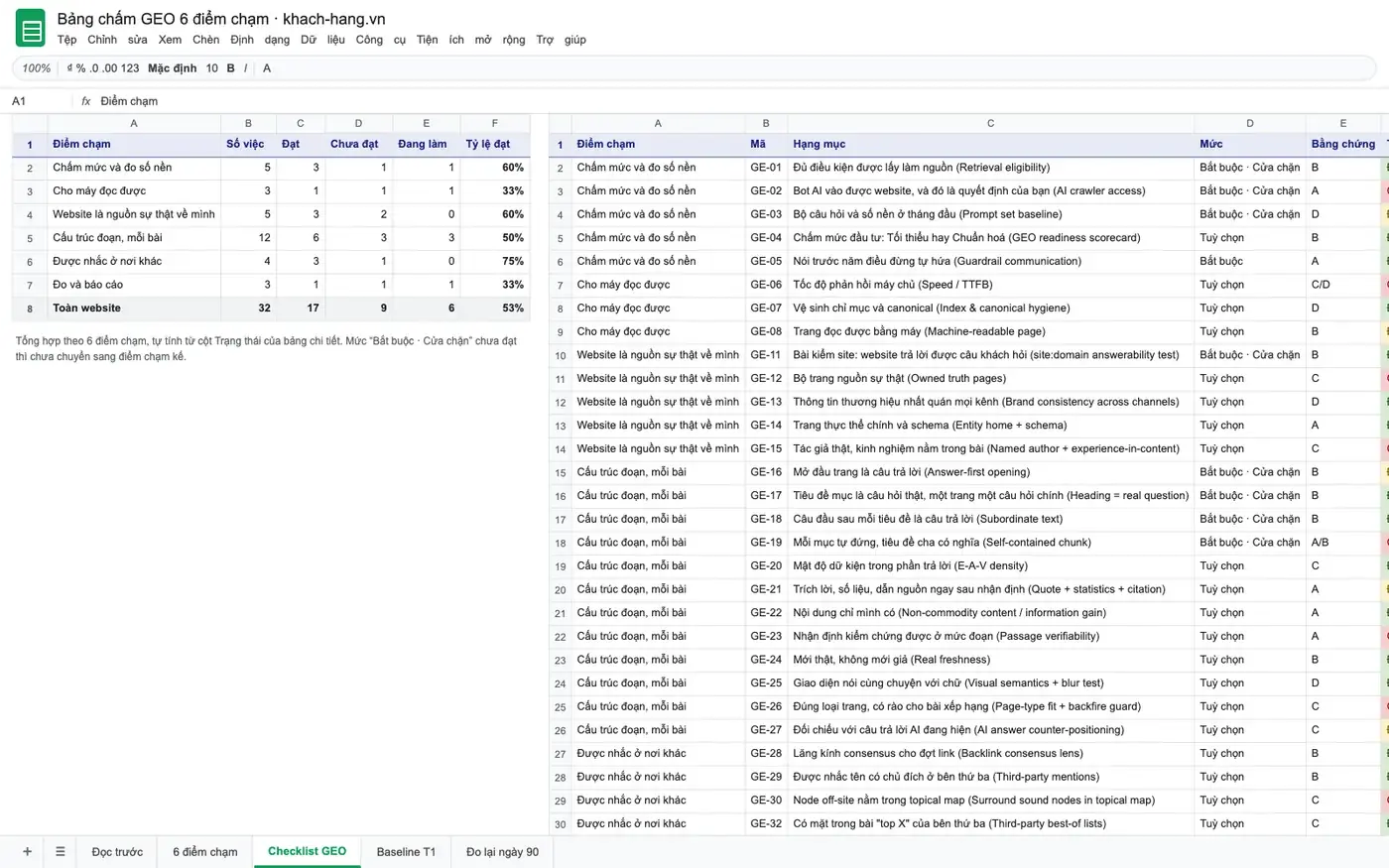Select the Checklist GEO sheet tab
This screenshot has width=1389, height=868.
pyautogui.click(x=307, y=851)
